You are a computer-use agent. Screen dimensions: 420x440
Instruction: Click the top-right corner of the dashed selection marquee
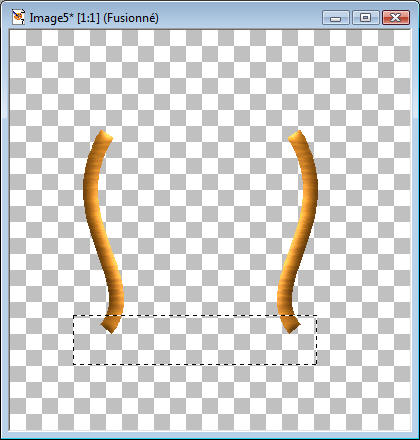point(316,315)
